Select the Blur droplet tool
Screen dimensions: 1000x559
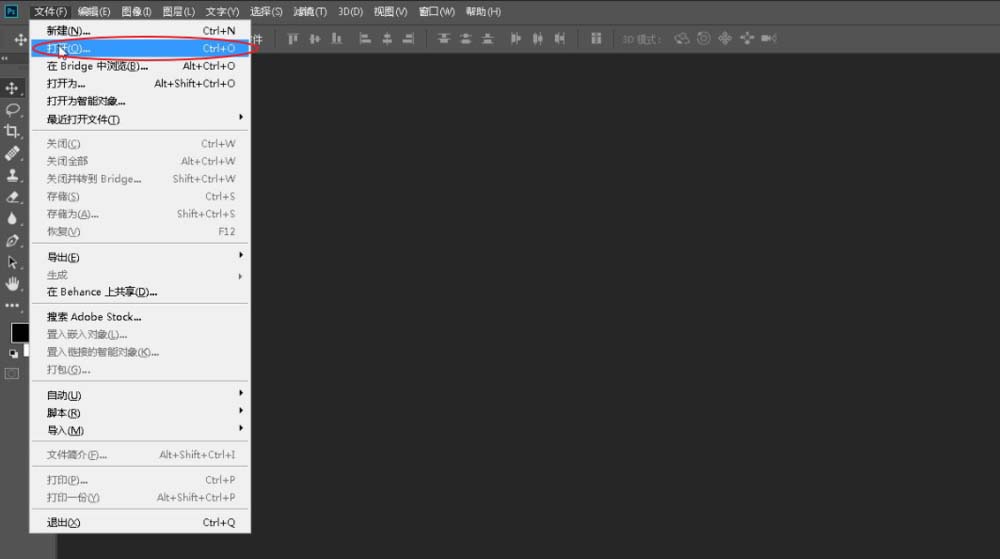[x=12, y=219]
